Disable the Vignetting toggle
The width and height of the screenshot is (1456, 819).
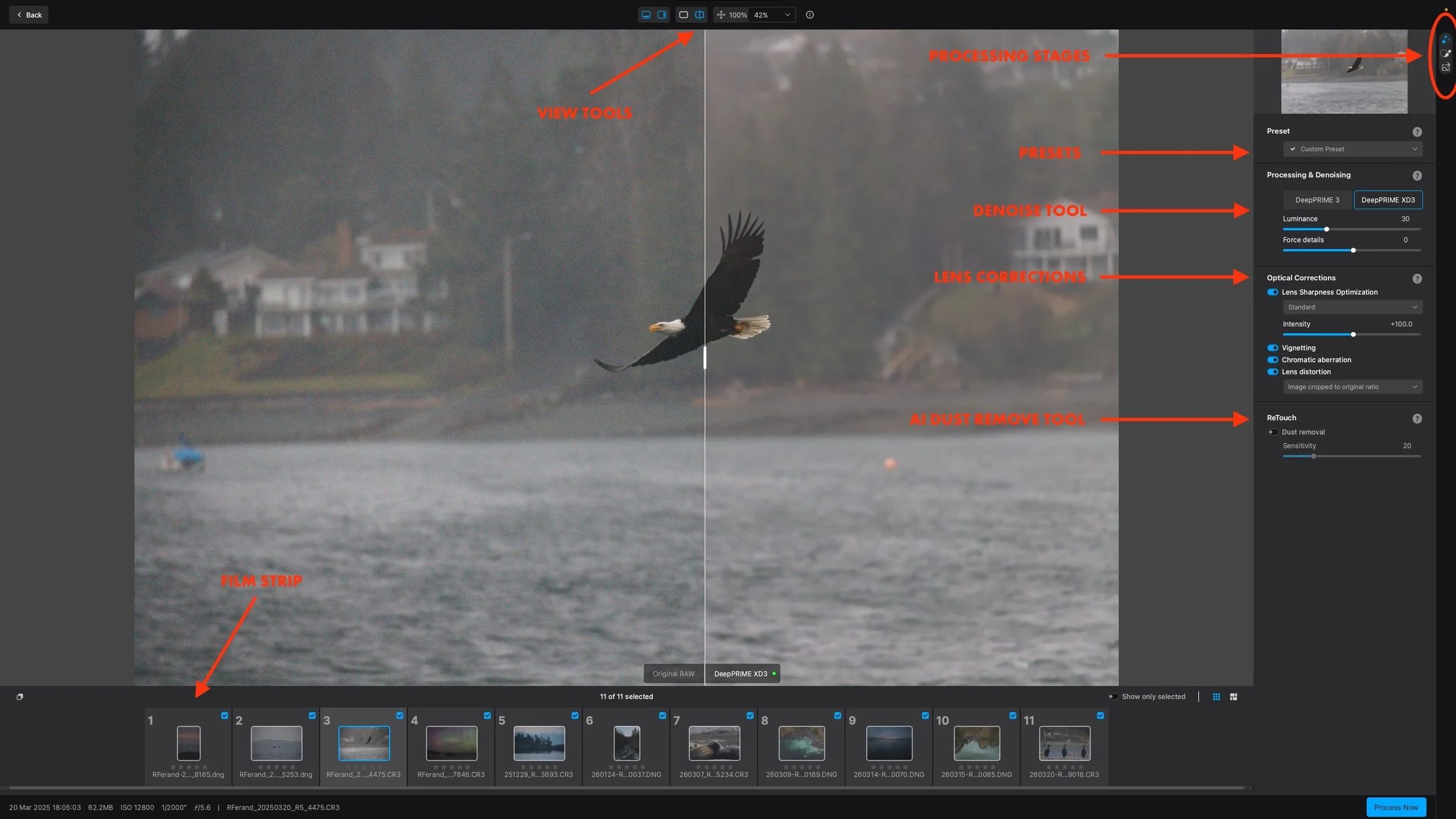coord(1272,347)
